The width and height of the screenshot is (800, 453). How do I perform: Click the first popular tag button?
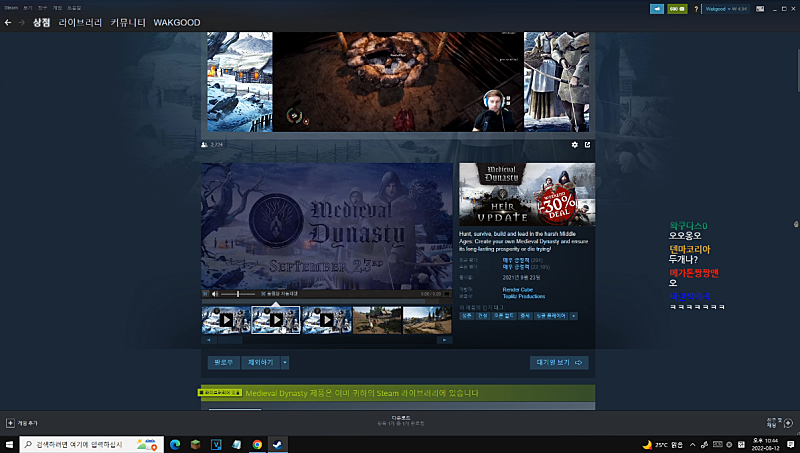tap(466, 316)
